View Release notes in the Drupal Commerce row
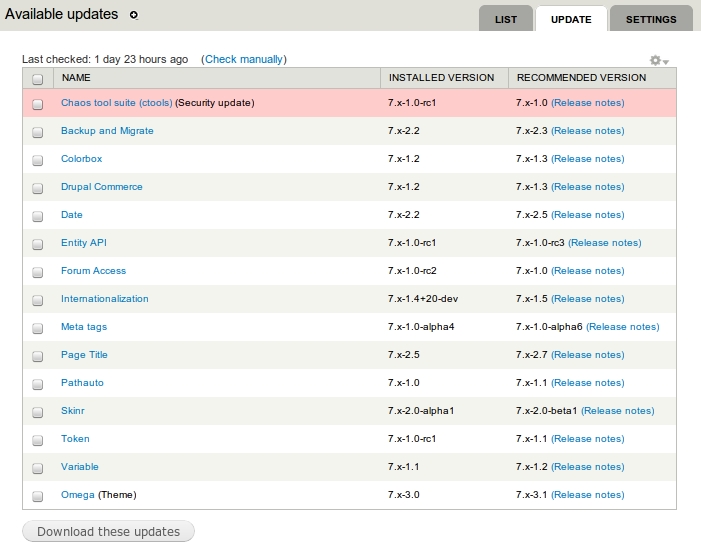701x553 pixels. pyautogui.click(x=587, y=187)
